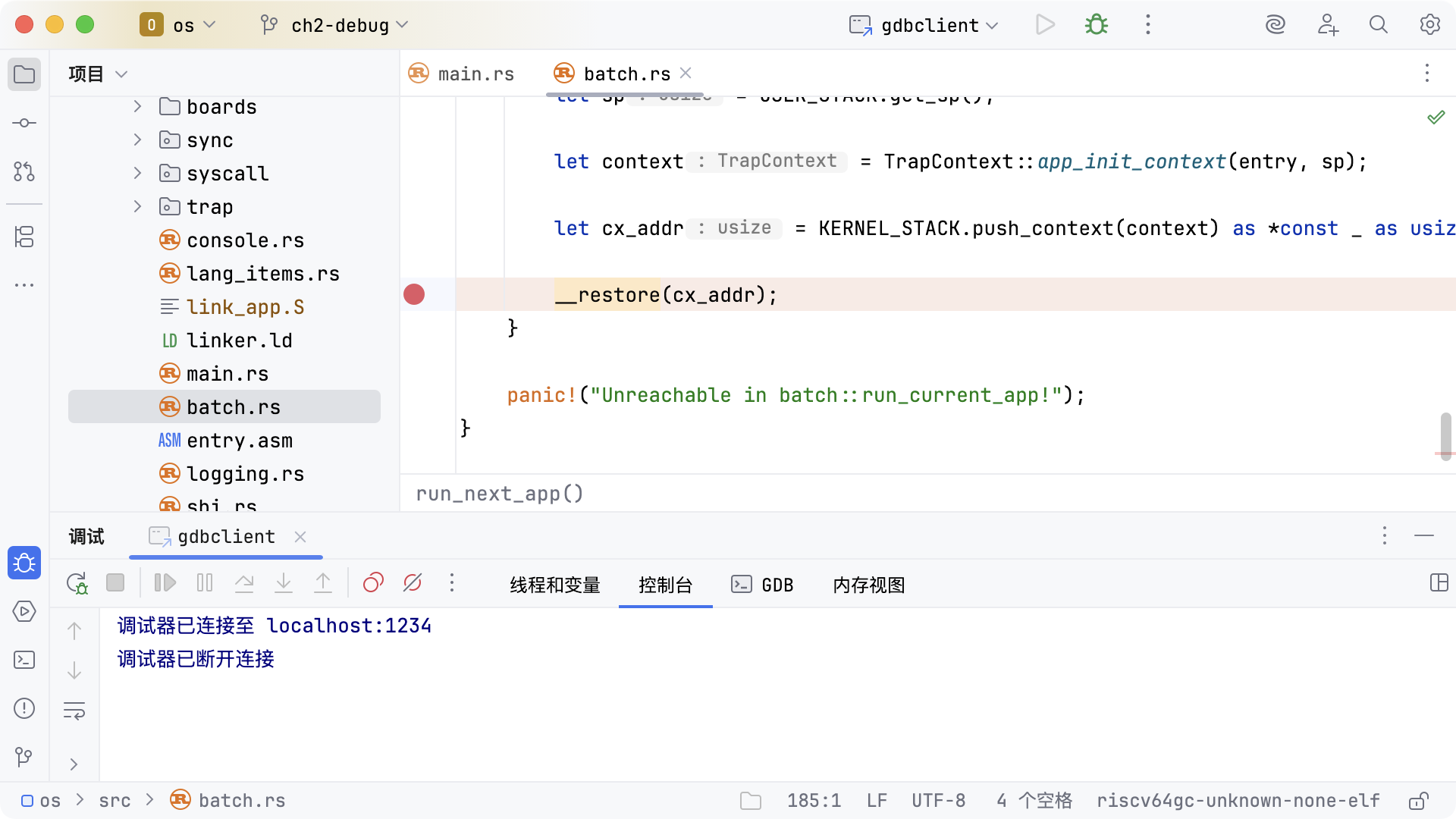Open the Terminal tool window icon

[24, 660]
